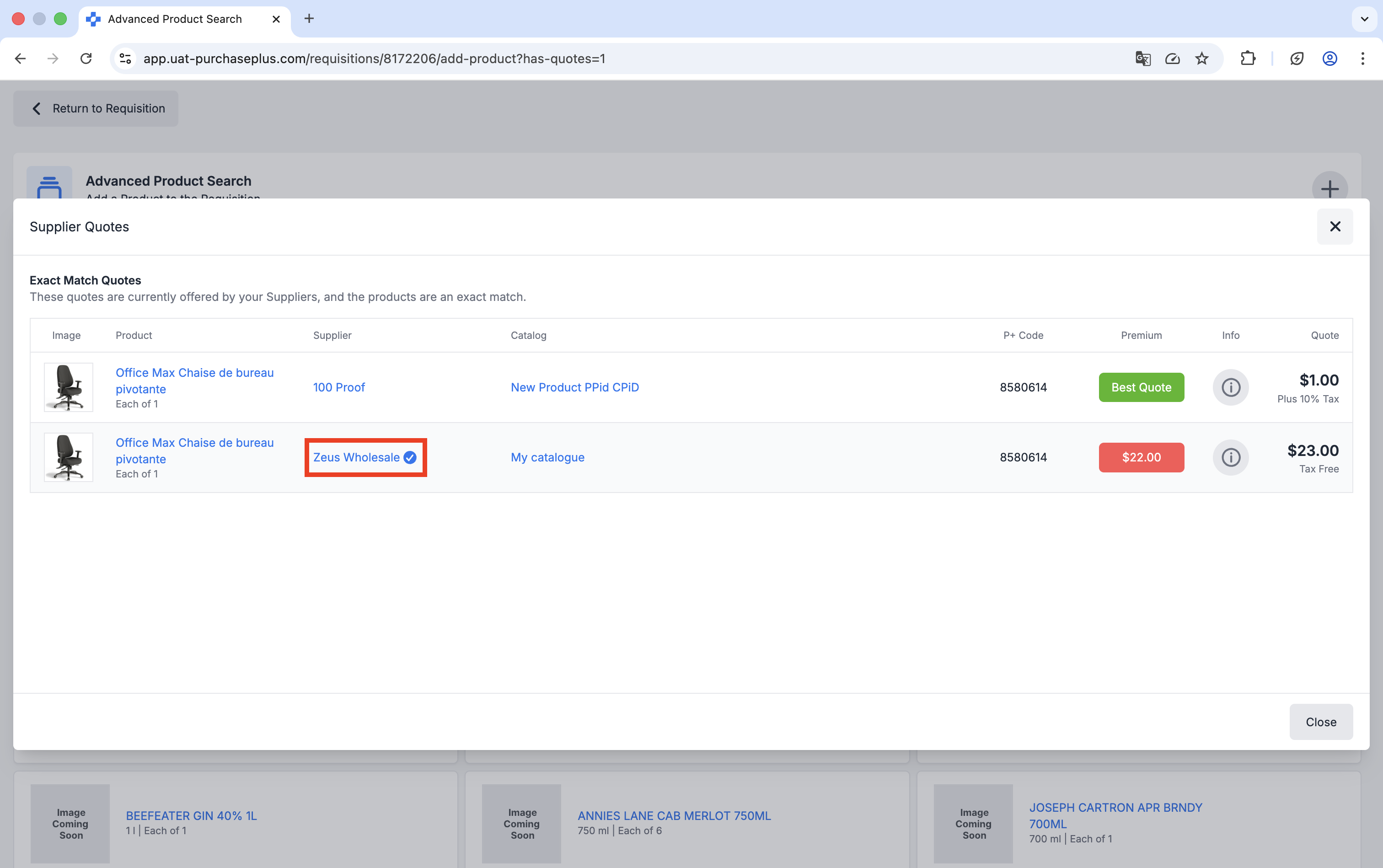This screenshot has height=868, width=1383.
Task: Open info icon for Zeus Wholesale quote
Action: pyautogui.click(x=1230, y=457)
